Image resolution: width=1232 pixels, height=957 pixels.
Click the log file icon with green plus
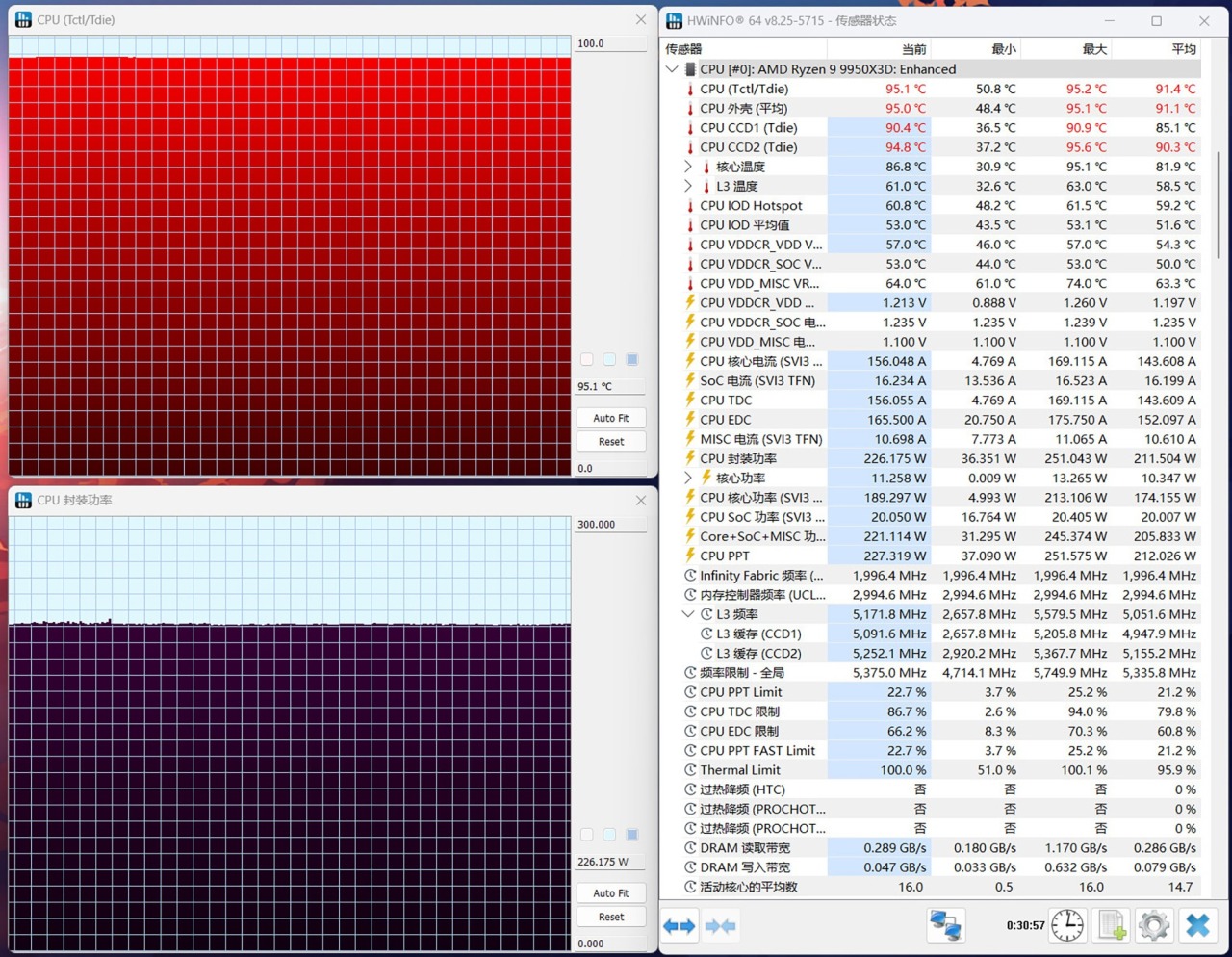coord(1113,925)
